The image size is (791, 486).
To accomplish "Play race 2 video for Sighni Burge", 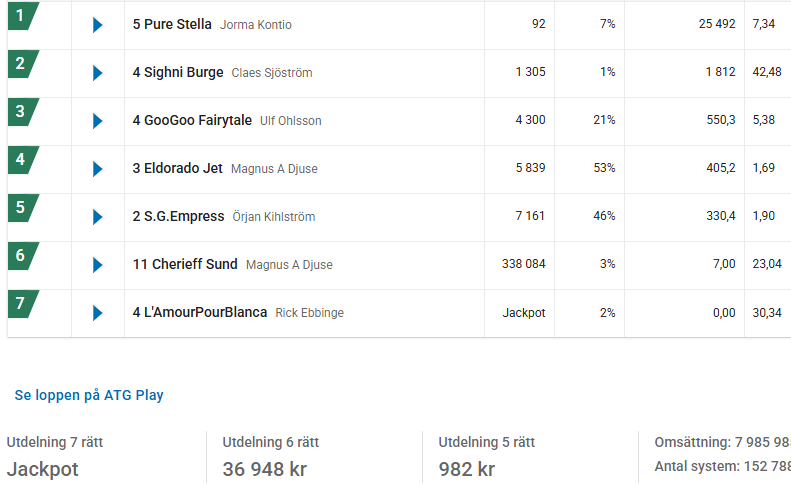I will pos(98,73).
